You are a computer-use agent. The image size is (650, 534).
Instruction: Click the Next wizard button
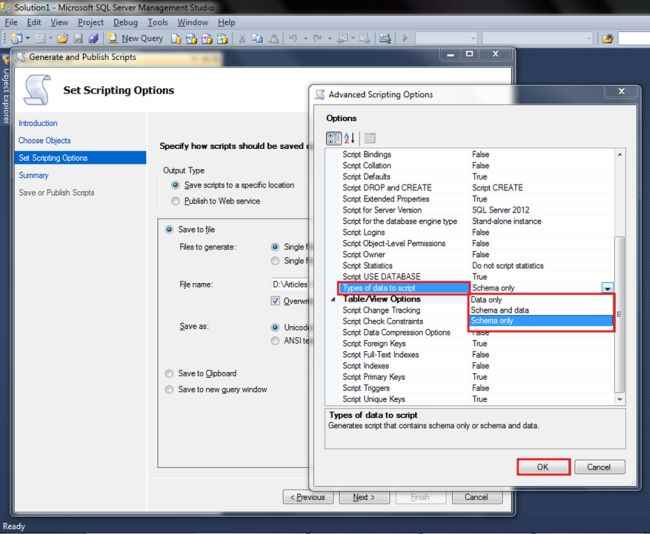click(364, 497)
